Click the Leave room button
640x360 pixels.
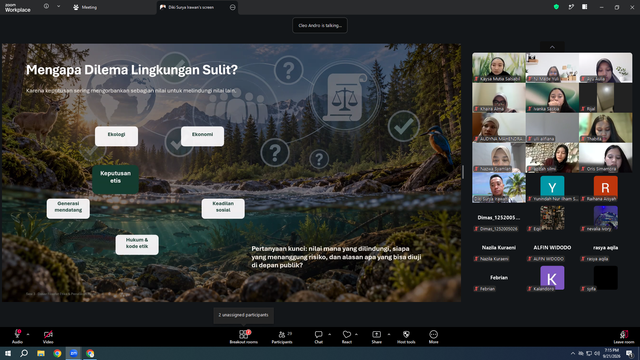click(624, 337)
